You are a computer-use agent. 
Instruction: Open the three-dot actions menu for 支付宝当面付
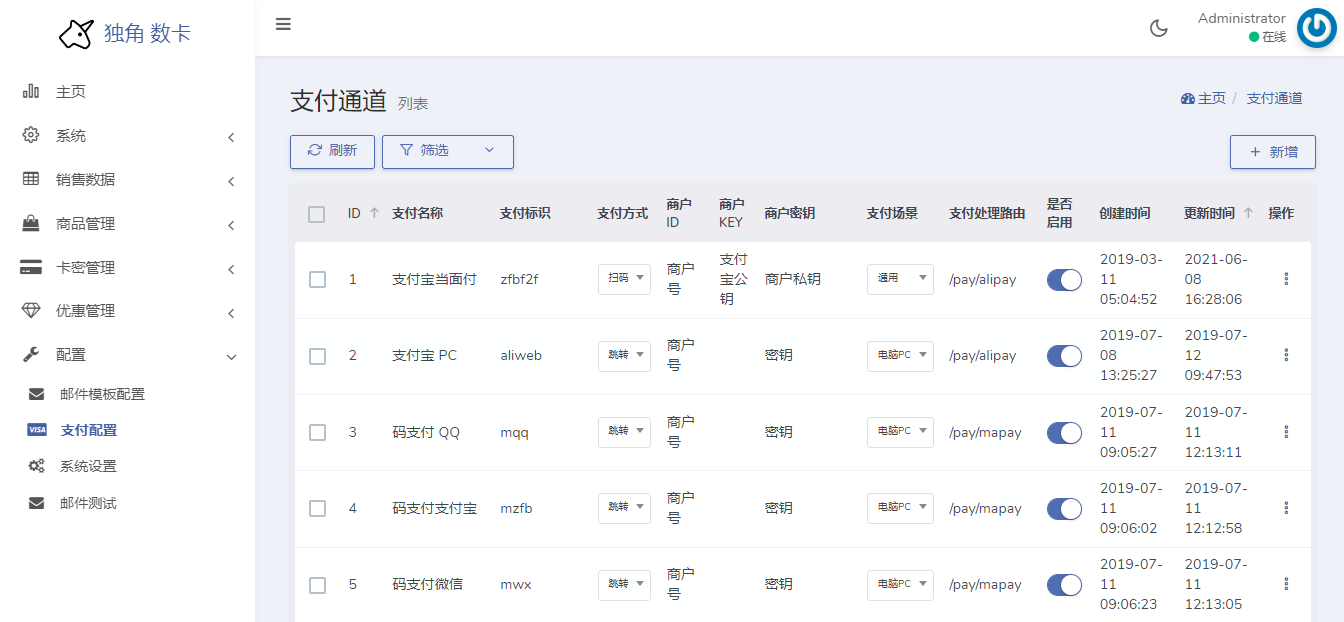1286,279
